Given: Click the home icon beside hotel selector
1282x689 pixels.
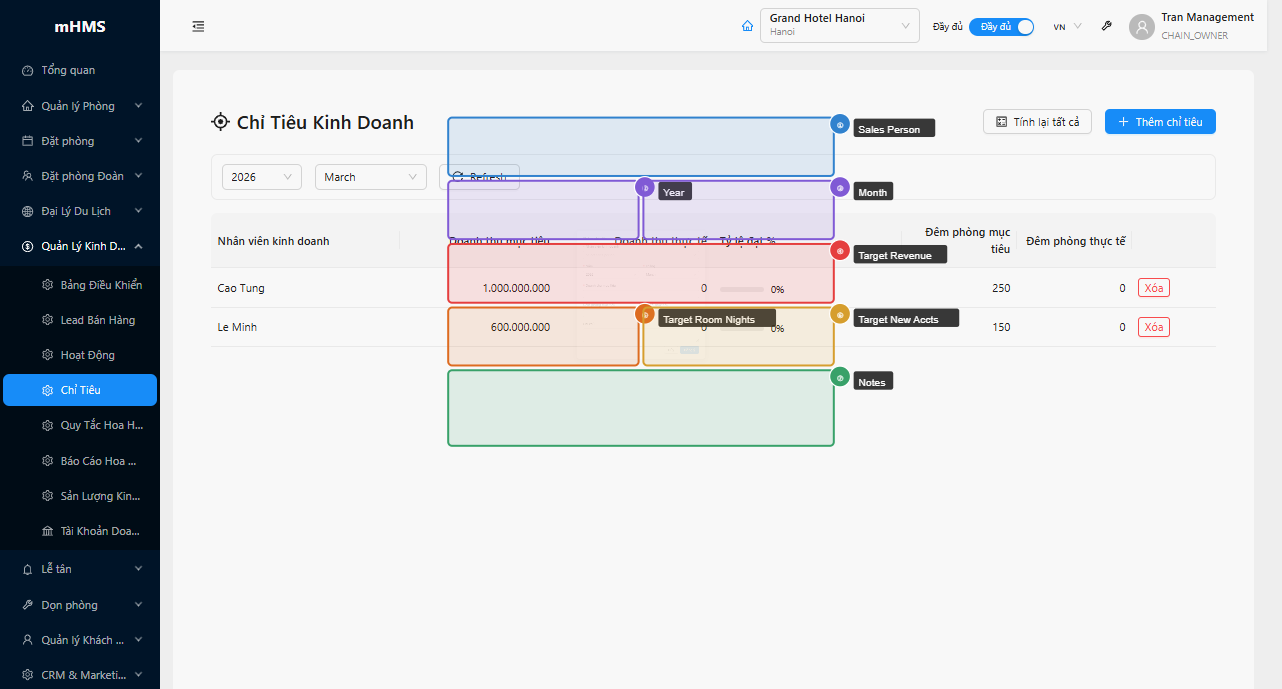Looking at the screenshot, I should point(747,27).
